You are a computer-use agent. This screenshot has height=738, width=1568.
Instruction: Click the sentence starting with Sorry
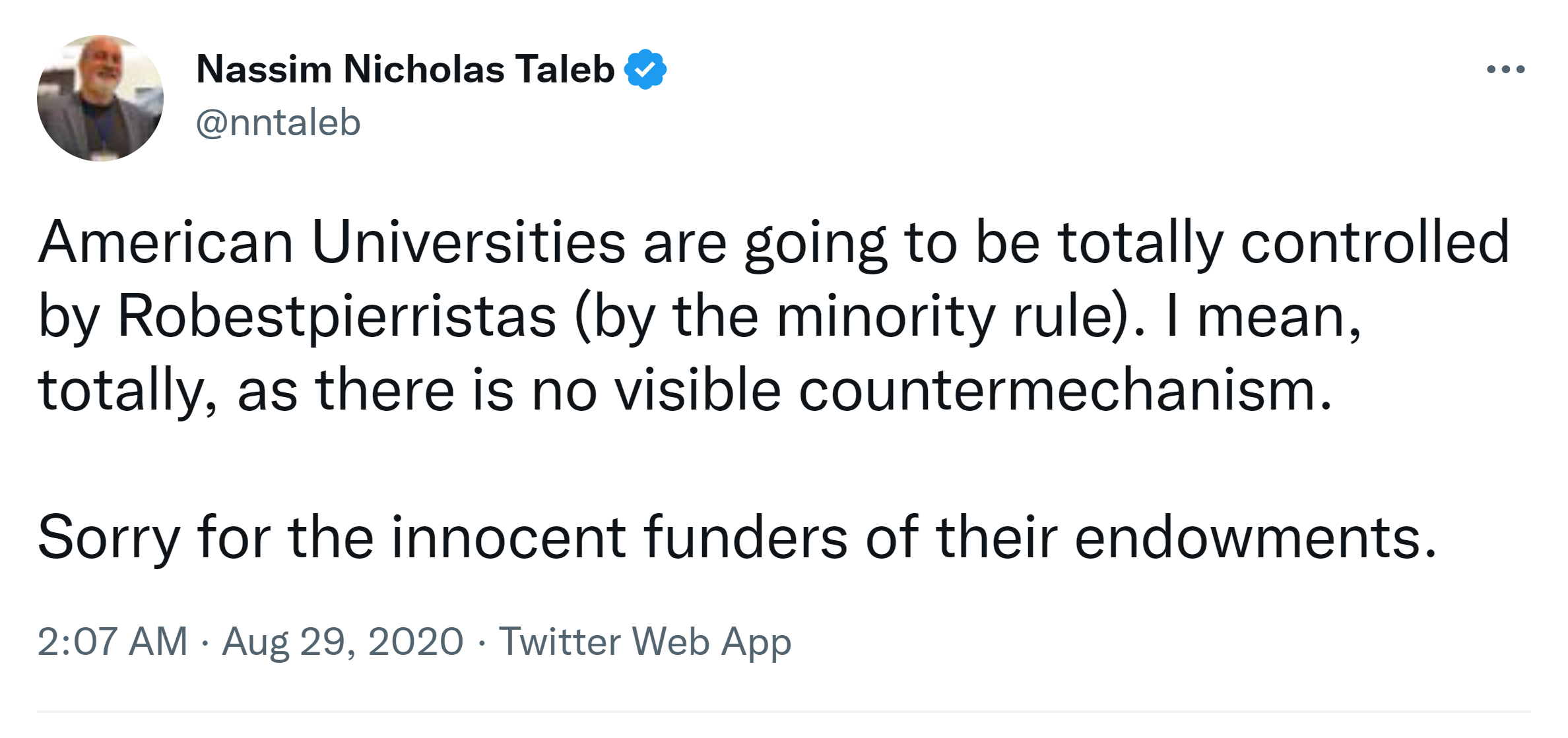(x=736, y=538)
